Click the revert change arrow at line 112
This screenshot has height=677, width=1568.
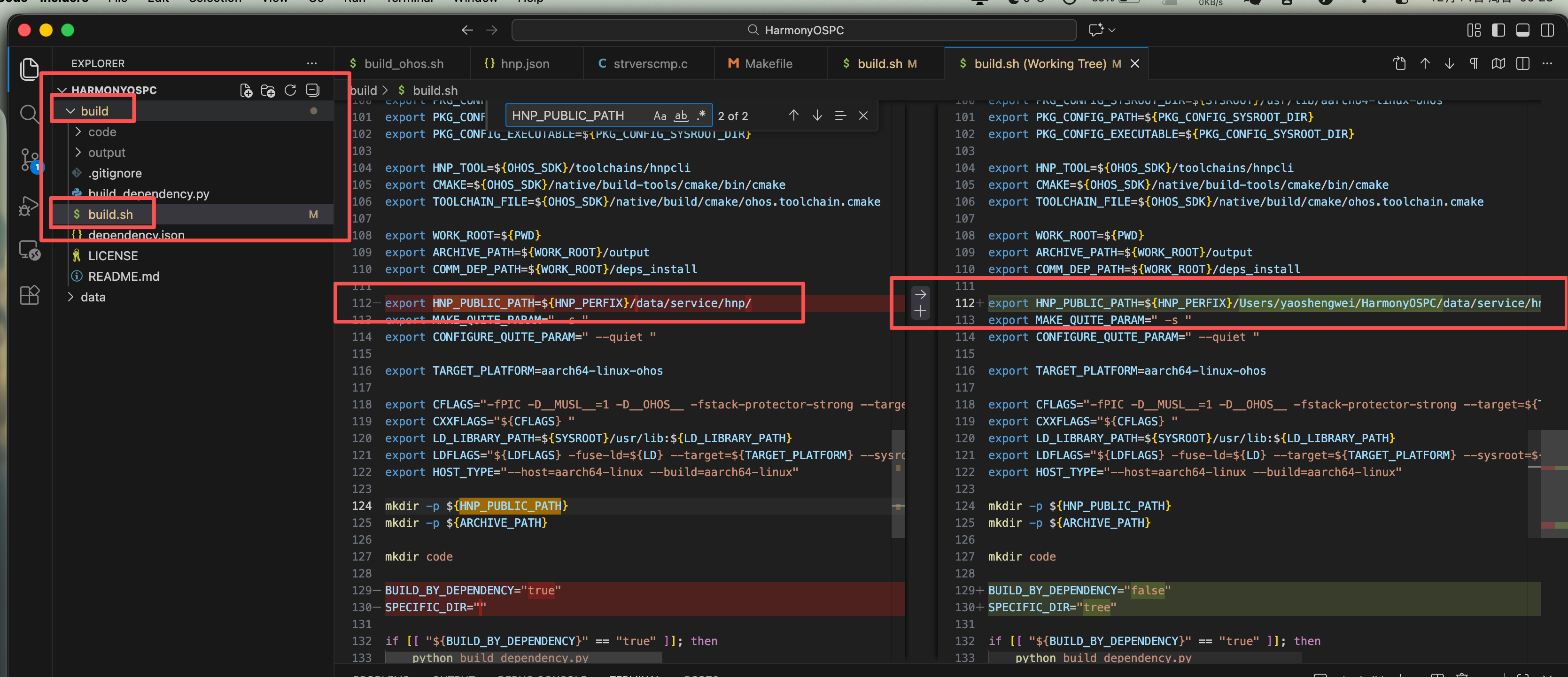[x=920, y=294]
